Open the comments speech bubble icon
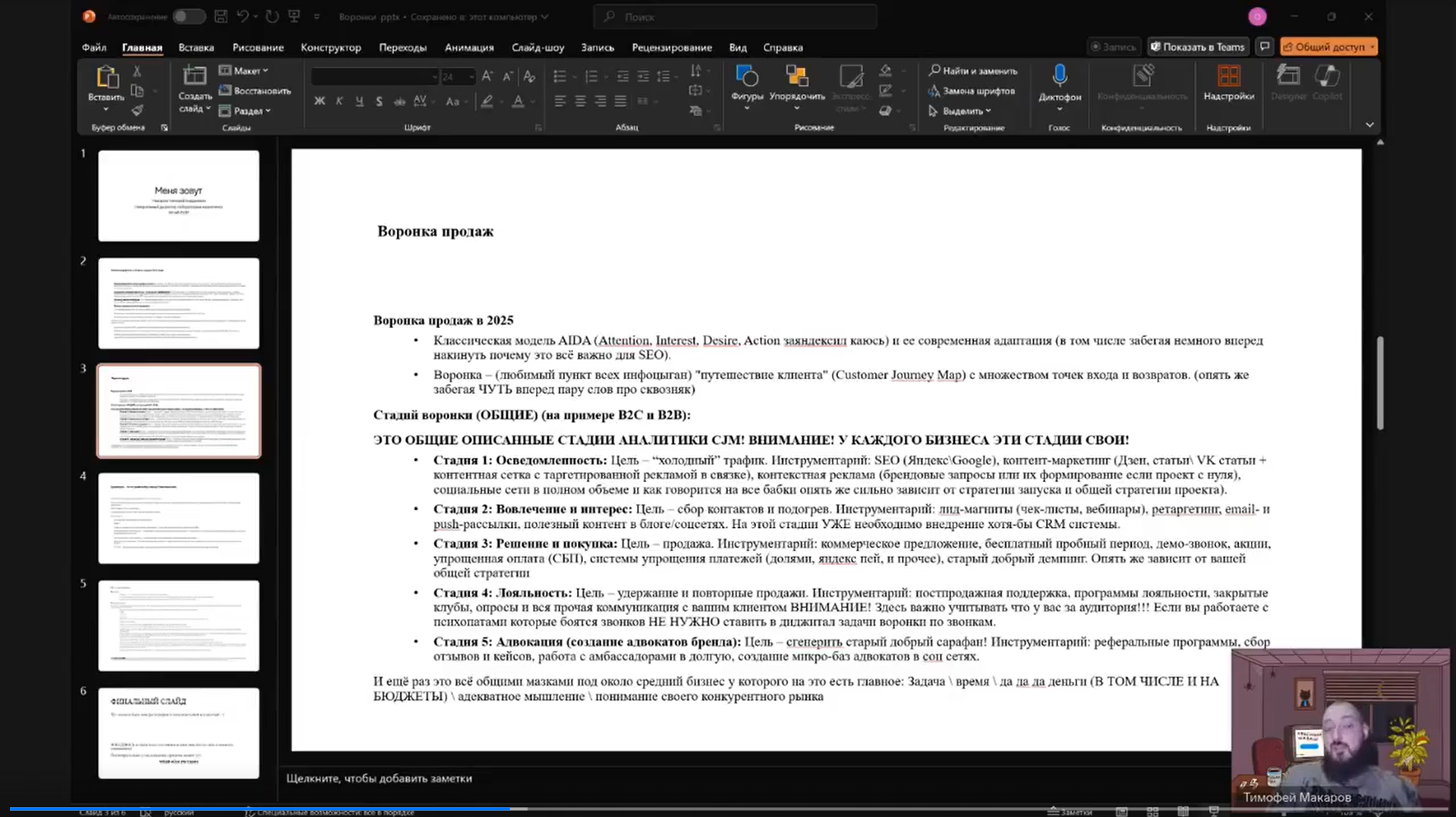 coord(1264,47)
